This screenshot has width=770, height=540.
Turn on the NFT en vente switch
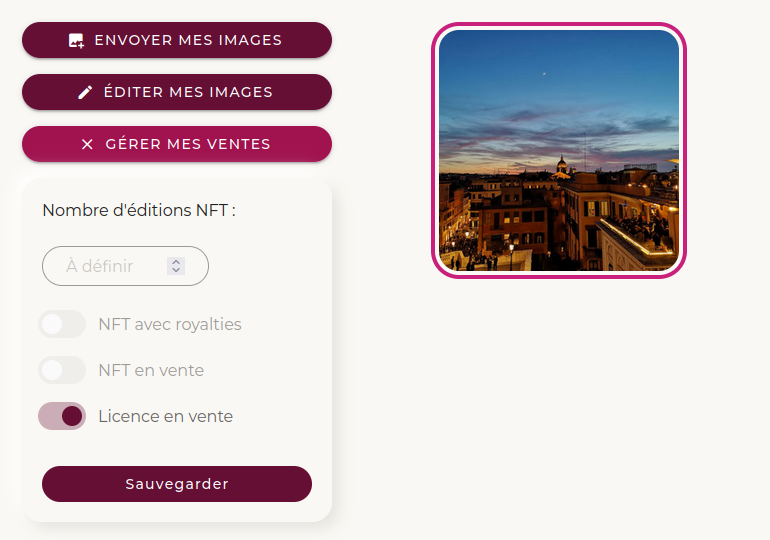62,370
